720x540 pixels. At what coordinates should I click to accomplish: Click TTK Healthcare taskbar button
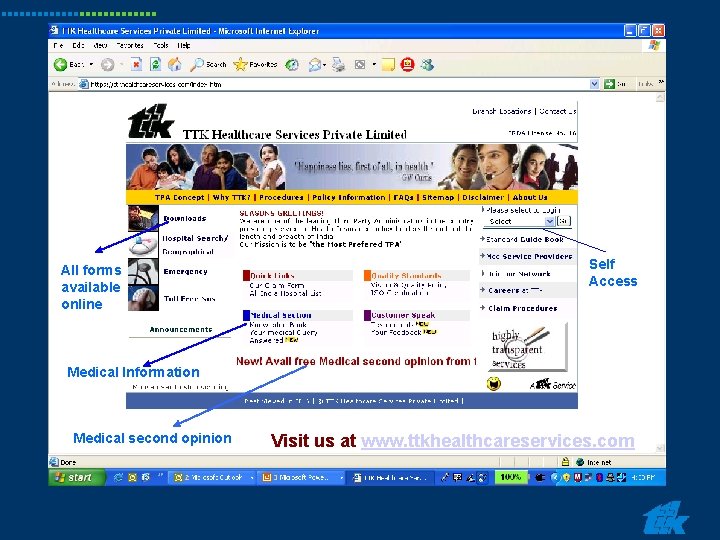click(x=390, y=478)
